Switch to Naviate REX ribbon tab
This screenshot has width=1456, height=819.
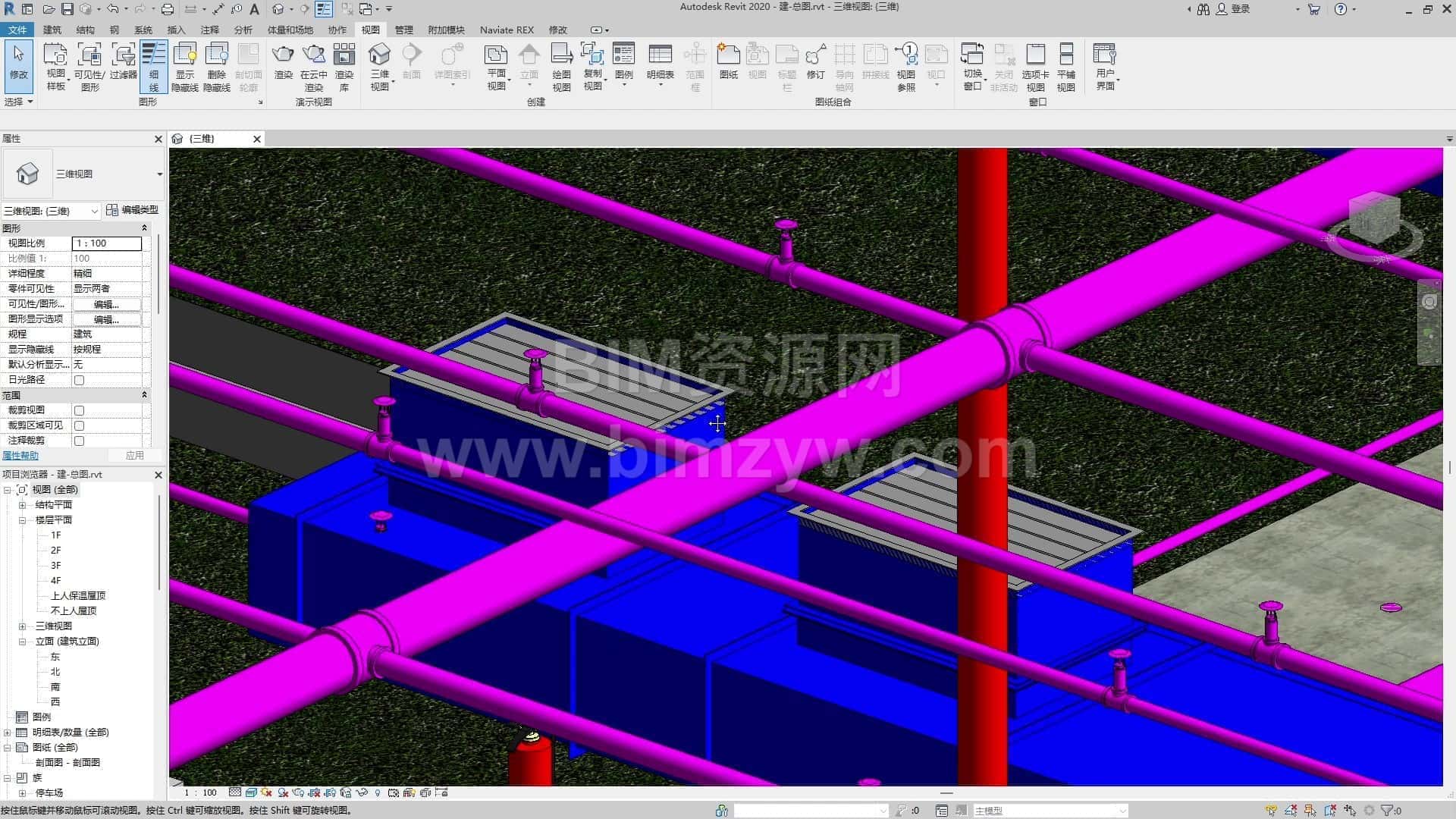(507, 30)
